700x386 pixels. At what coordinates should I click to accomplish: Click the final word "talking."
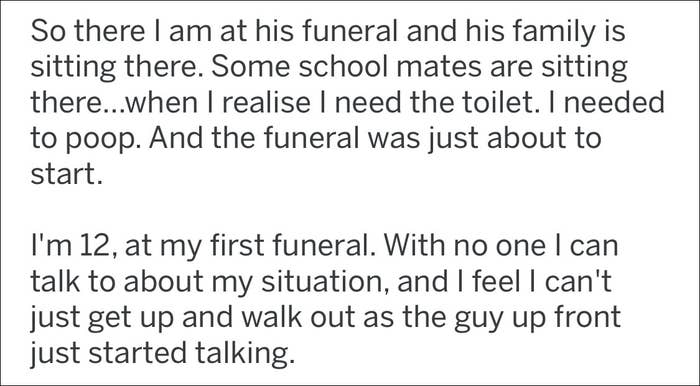coord(245,355)
